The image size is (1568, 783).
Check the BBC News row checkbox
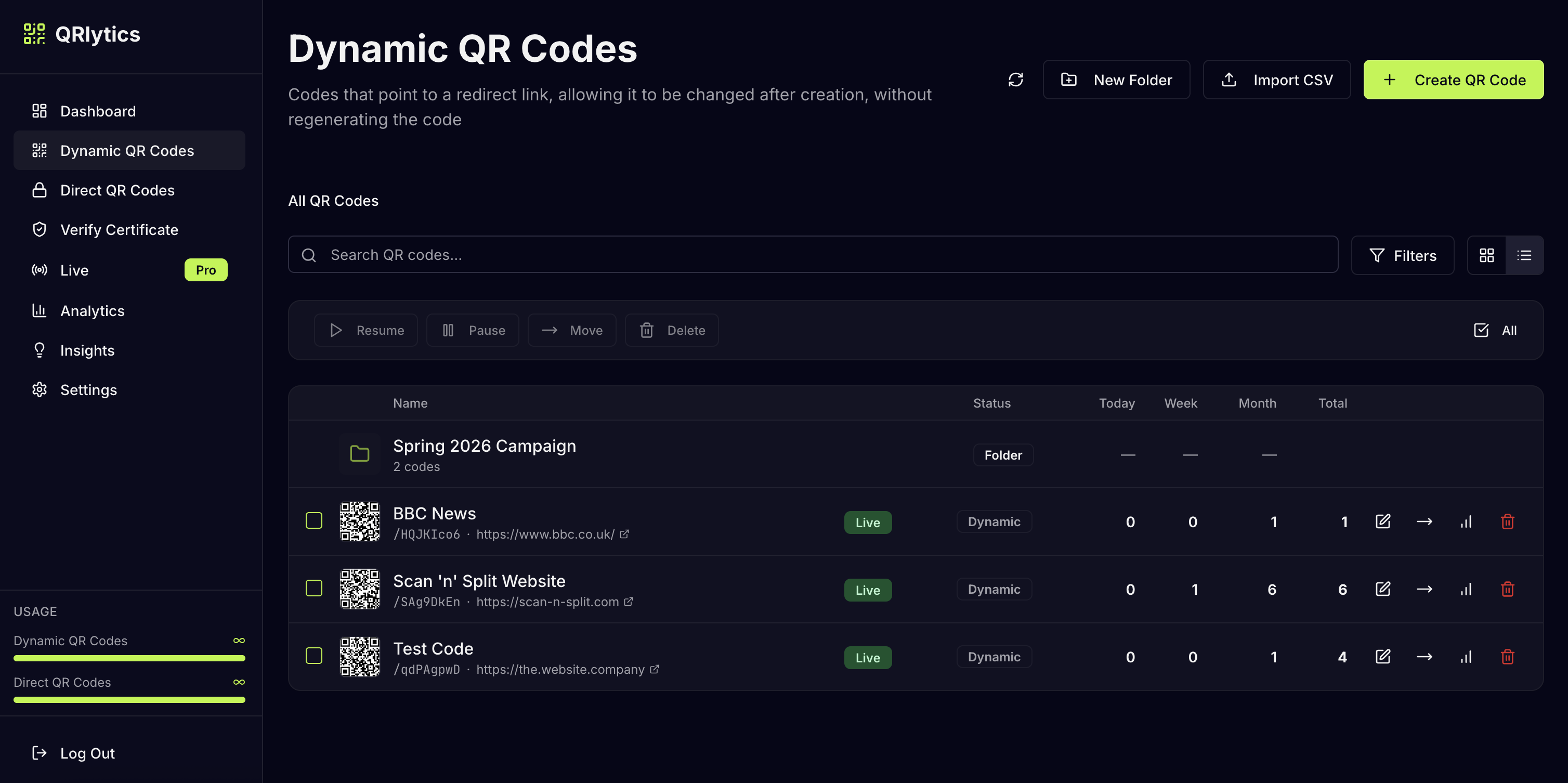click(314, 521)
